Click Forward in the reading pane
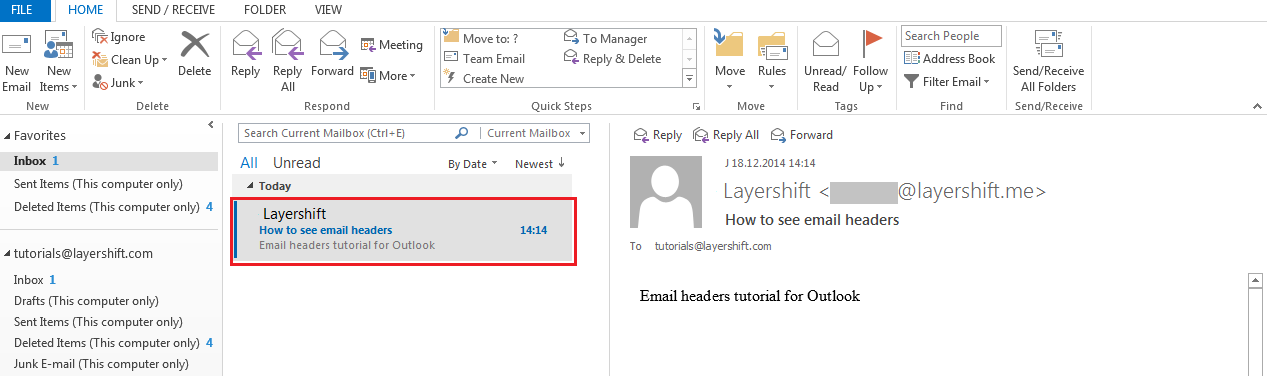The height and width of the screenshot is (376, 1267). tap(801, 135)
